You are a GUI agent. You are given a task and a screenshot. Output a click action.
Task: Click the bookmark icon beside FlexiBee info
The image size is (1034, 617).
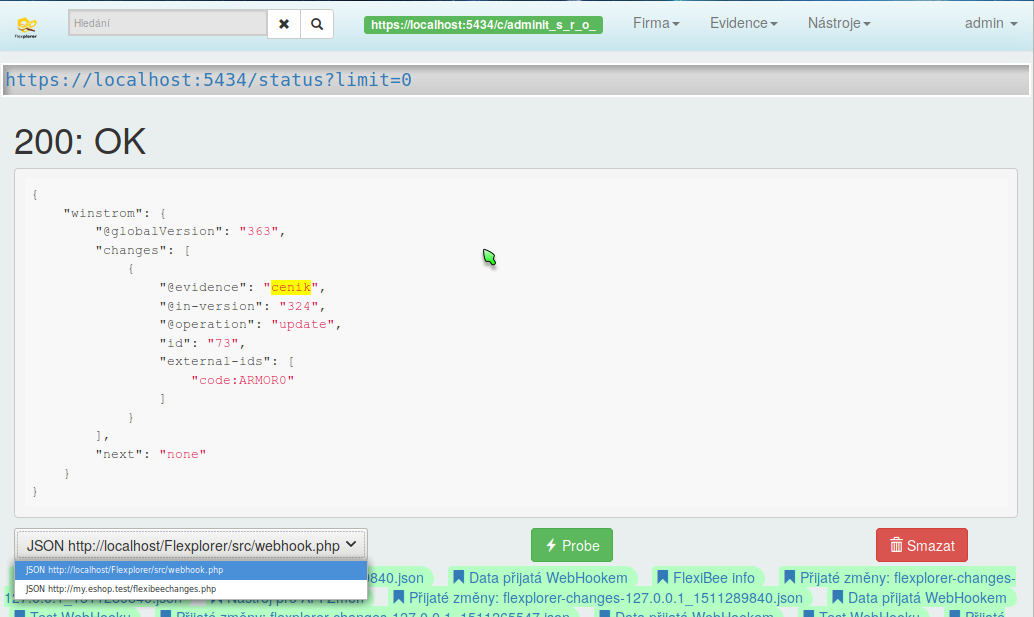coord(663,578)
